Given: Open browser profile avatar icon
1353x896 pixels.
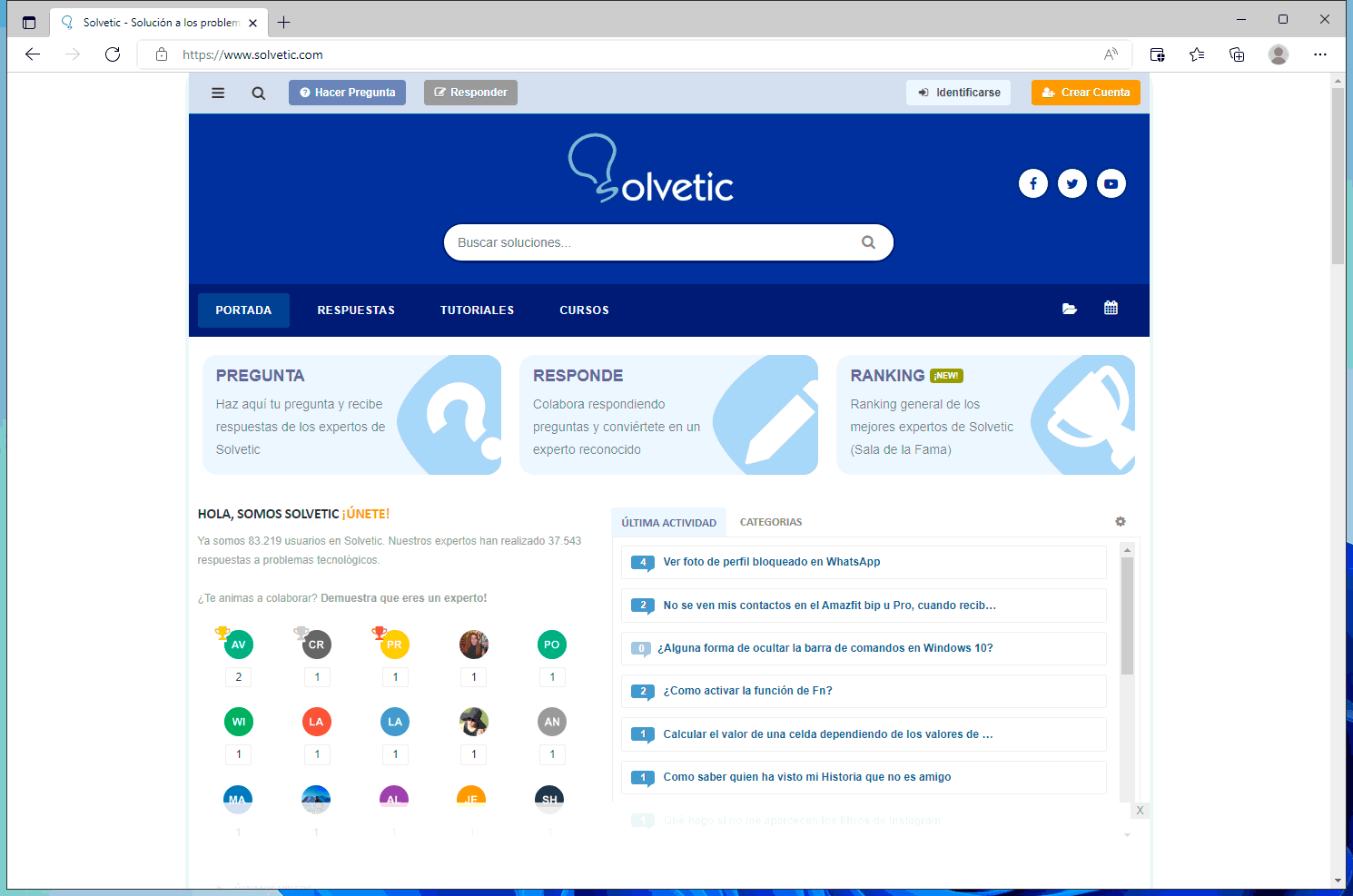Looking at the screenshot, I should click(x=1279, y=54).
